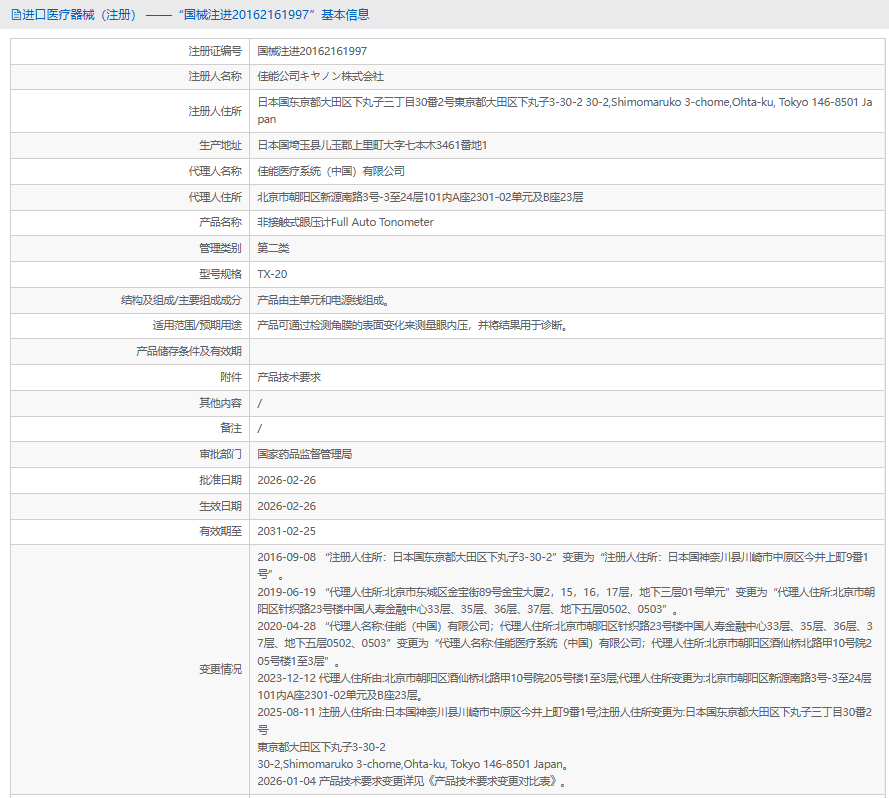
Task: Select management class value 第二类
Action: pyautogui.click(x=273, y=248)
